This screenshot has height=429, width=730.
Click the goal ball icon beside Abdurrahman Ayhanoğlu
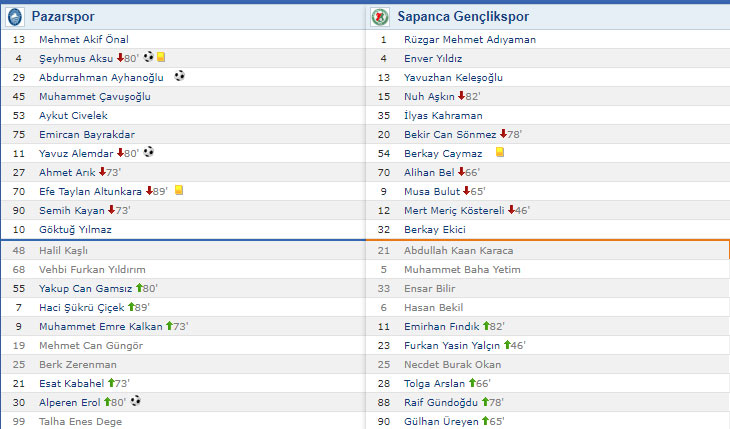click(179, 77)
